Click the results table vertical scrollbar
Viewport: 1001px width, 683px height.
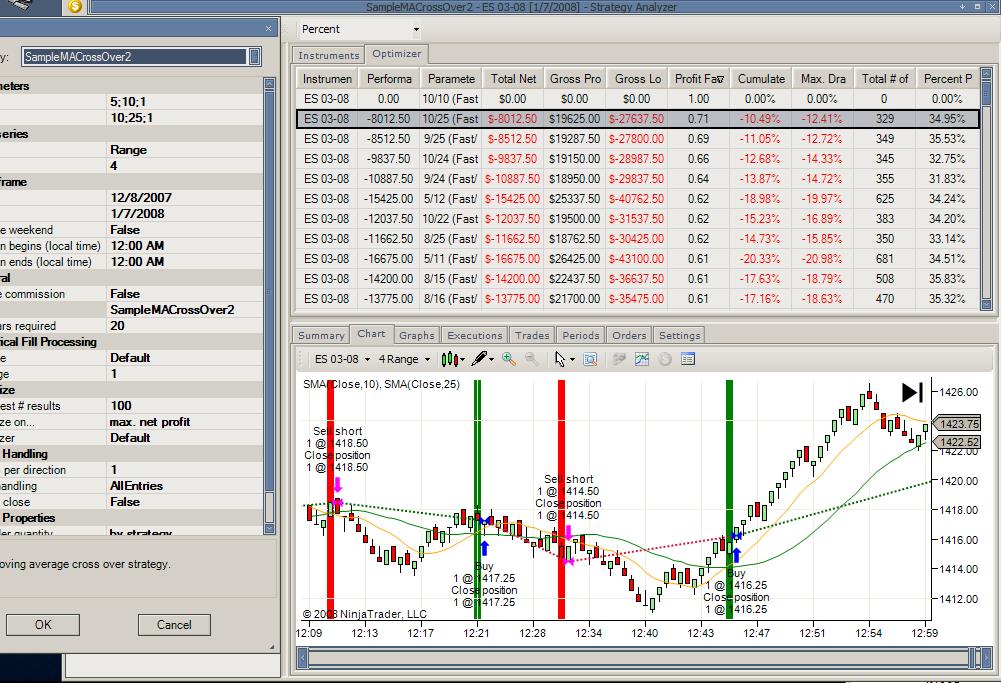[x=986, y=190]
